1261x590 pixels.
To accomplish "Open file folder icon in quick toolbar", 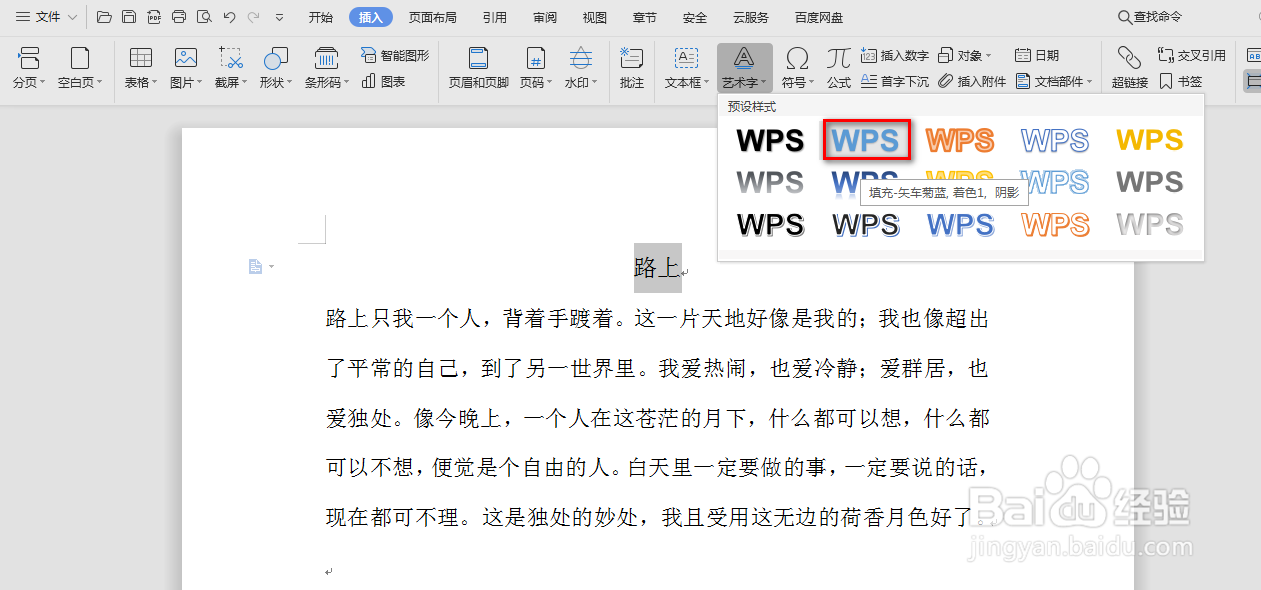I will pyautogui.click(x=104, y=17).
